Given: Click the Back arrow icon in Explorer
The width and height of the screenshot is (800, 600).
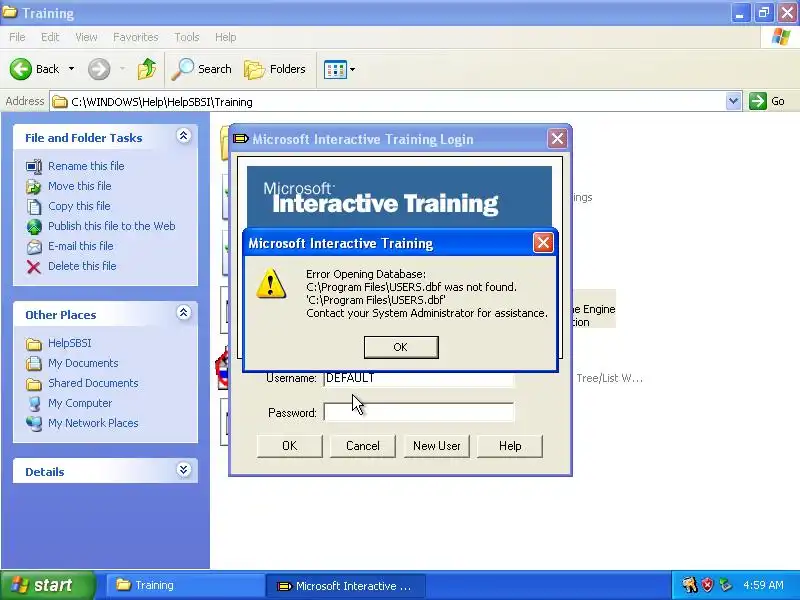Looking at the screenshot, I should [21, 69].
